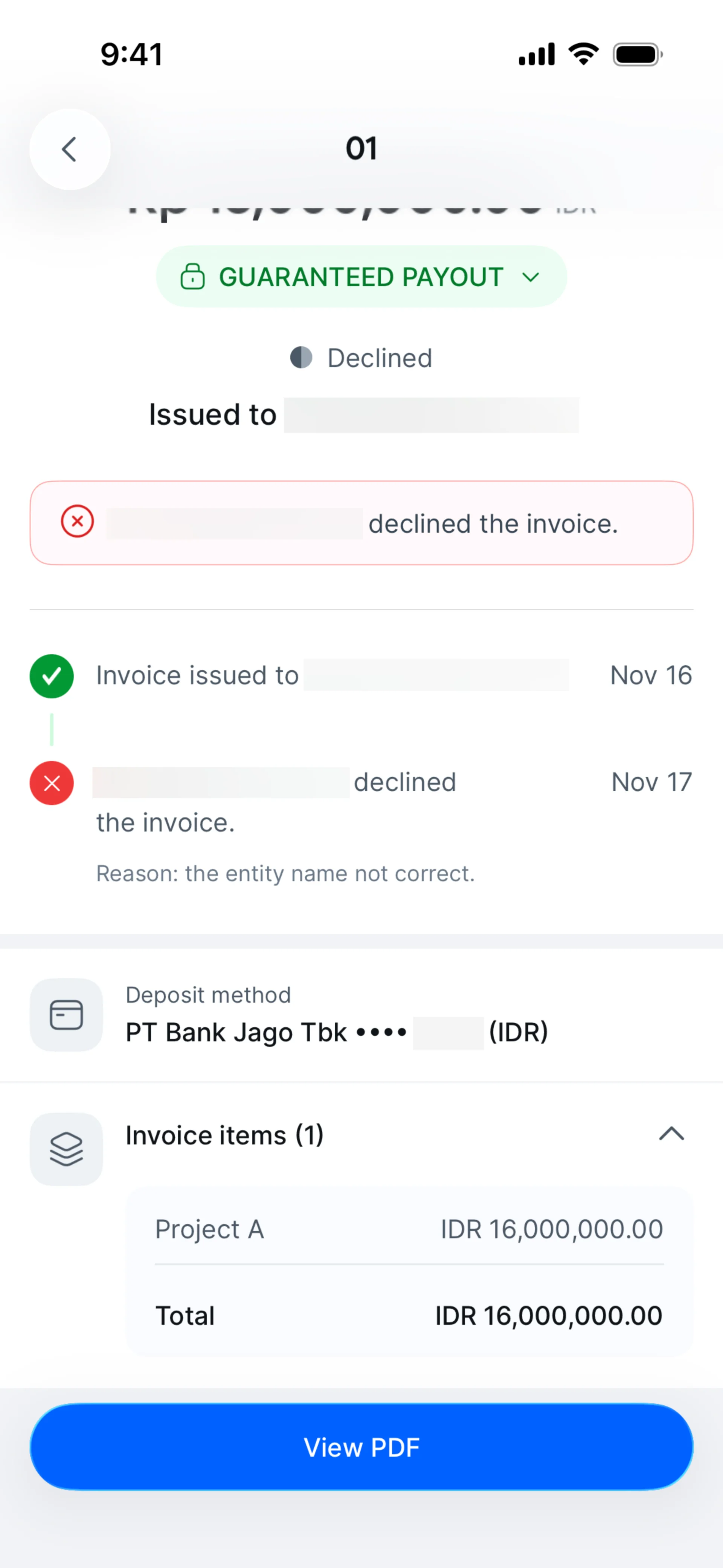
Task: Tap the invoice title 01
Action: coord(361,148)
